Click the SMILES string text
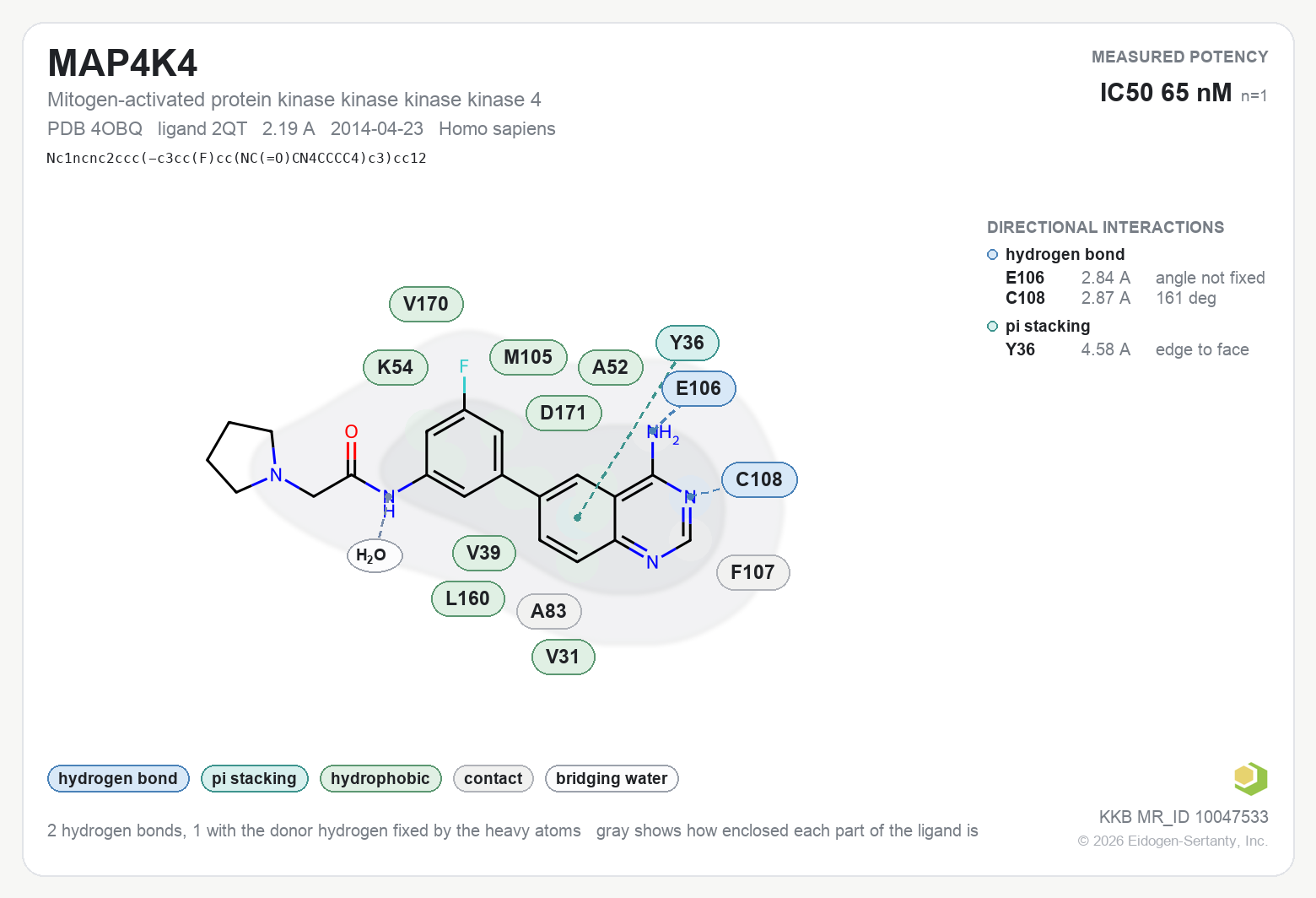The height and width of the screenshot is (898, 1316). click(x=236, y=158)
